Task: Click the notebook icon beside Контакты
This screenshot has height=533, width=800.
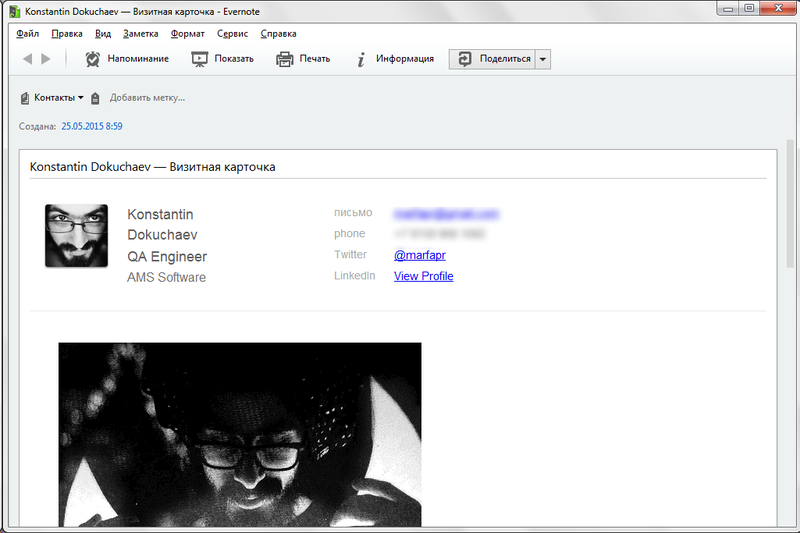Action: 24,98
